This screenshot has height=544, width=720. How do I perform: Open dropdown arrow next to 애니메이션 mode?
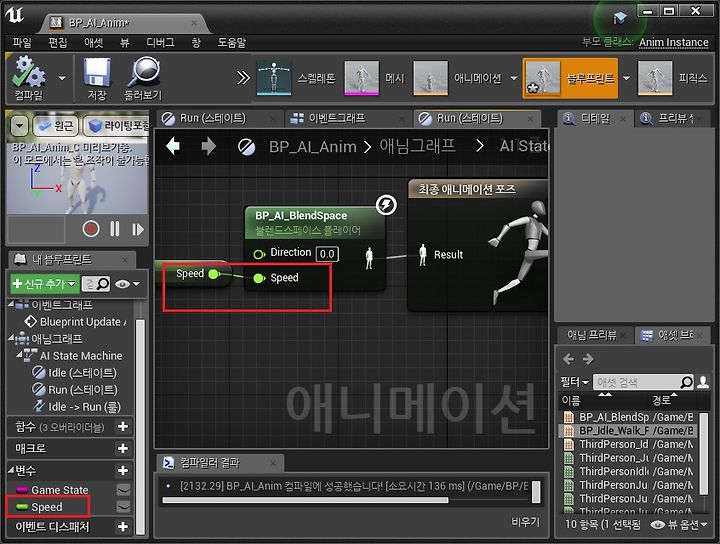click(514, 79)
